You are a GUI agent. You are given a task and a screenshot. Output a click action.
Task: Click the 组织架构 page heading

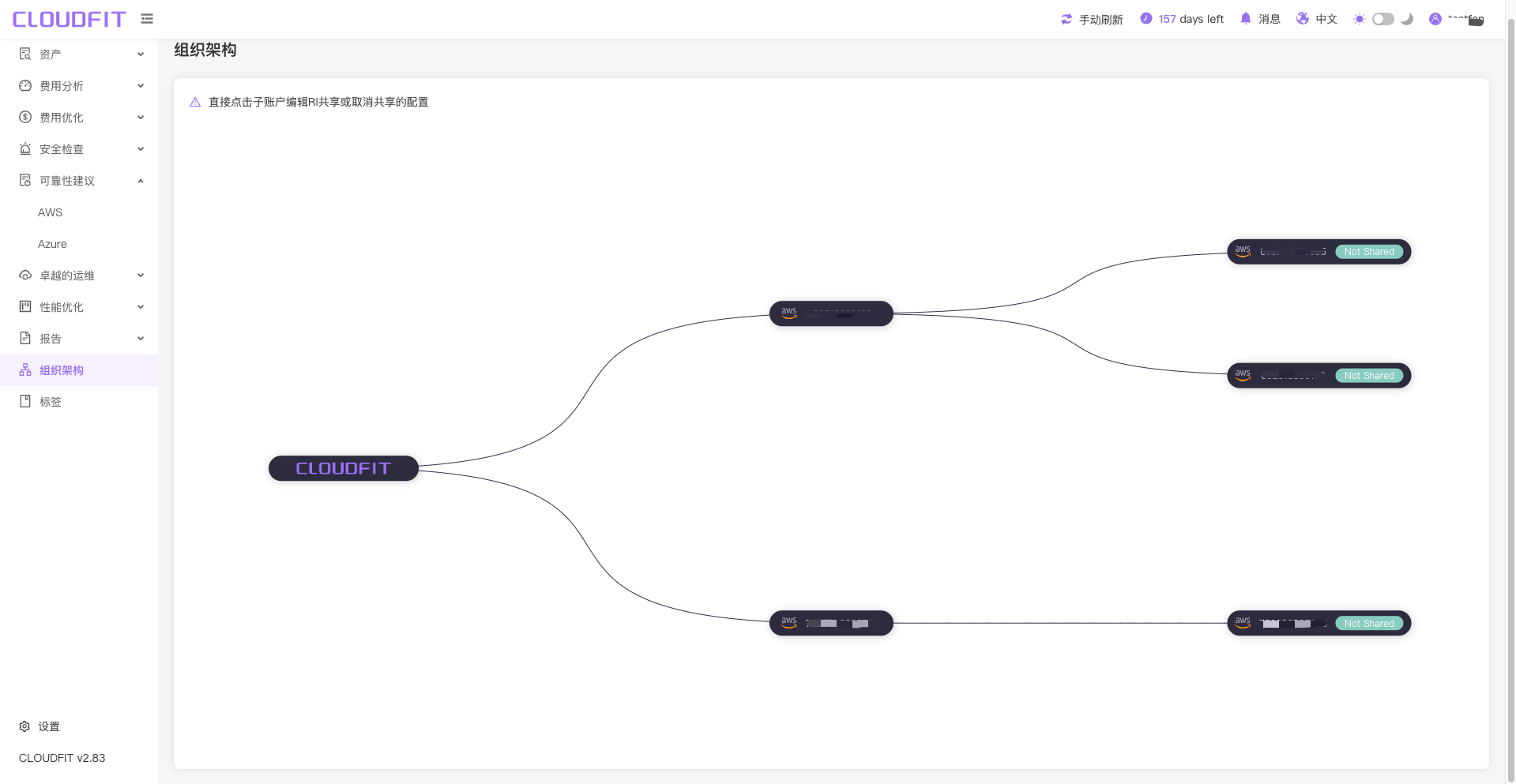pos(205,50)
